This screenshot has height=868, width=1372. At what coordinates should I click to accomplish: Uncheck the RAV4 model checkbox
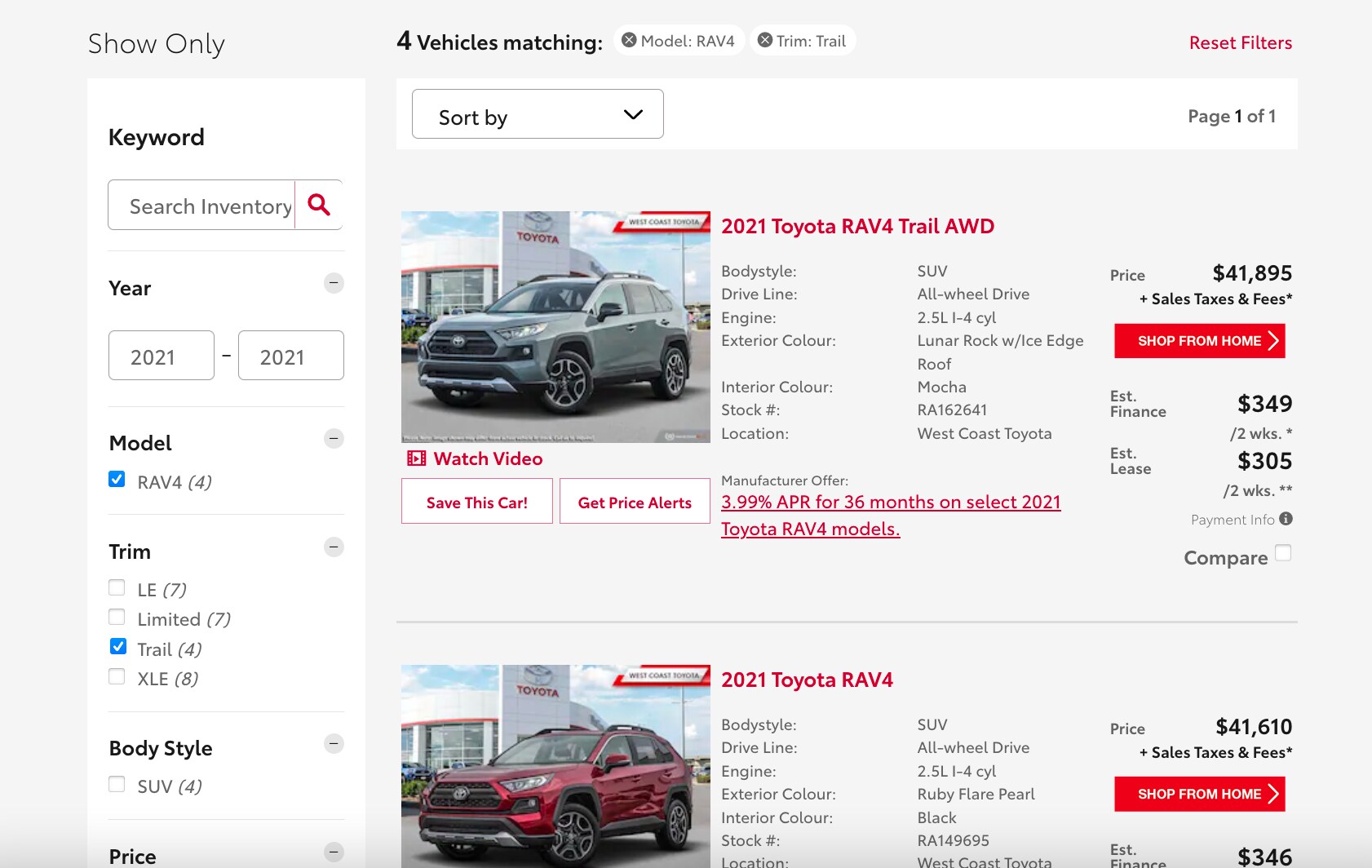[117, 479]
